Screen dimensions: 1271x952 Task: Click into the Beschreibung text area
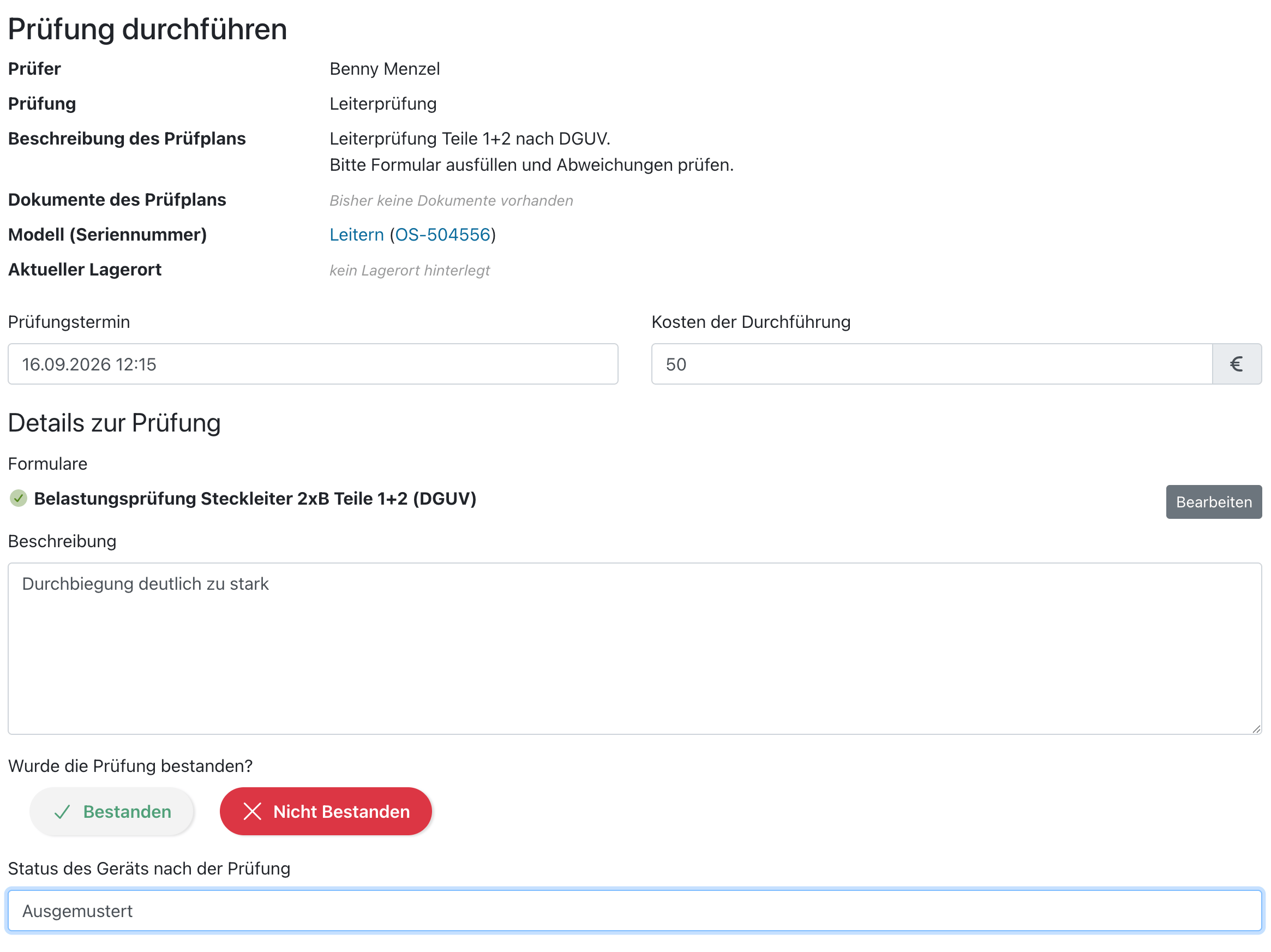[x=635, y=649]
